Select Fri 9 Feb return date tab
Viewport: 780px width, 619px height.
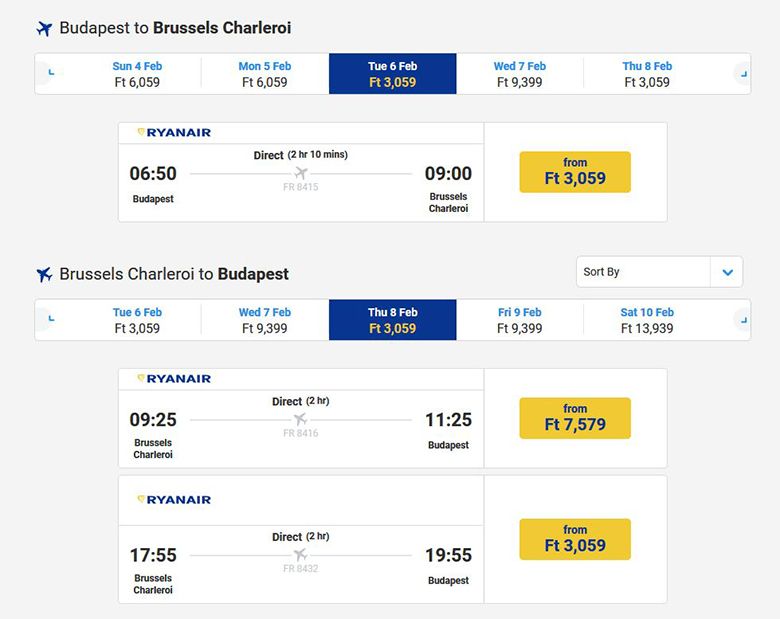[x=519, y=320]
